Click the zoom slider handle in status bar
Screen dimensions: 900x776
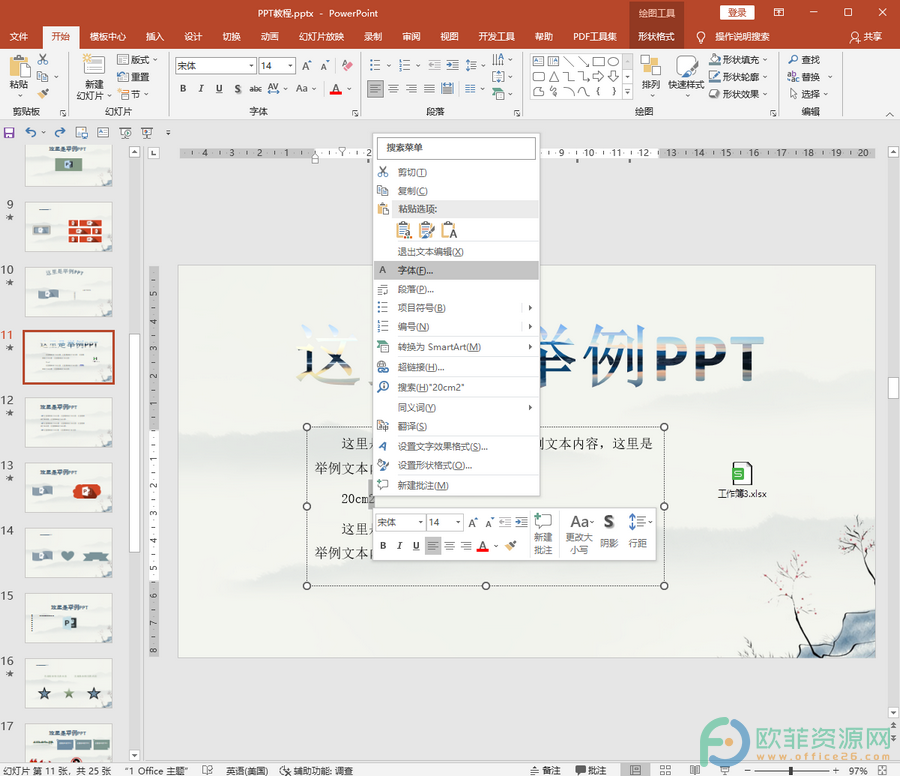click(x=791, y=771)
